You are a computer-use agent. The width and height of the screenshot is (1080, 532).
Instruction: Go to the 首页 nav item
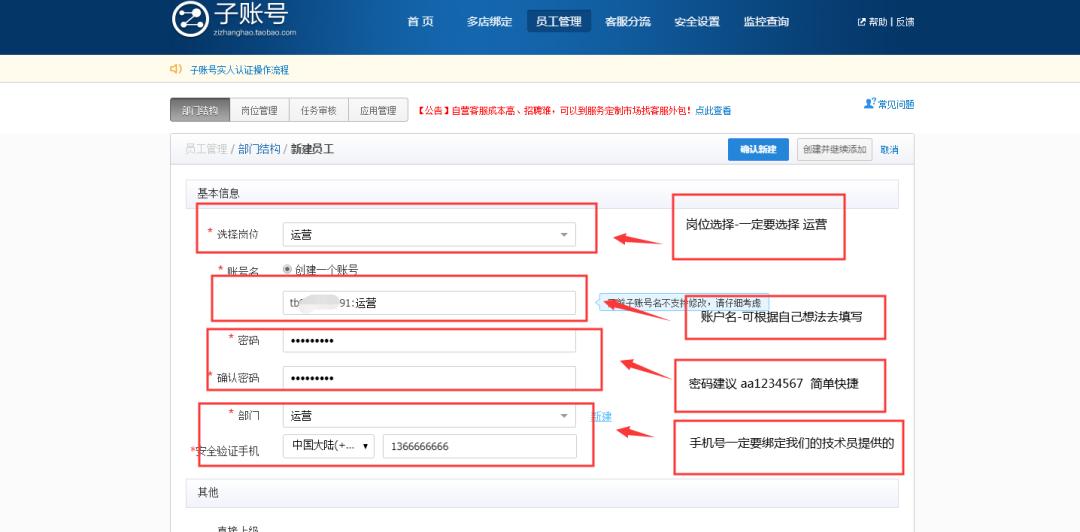(x=420, y=21)
